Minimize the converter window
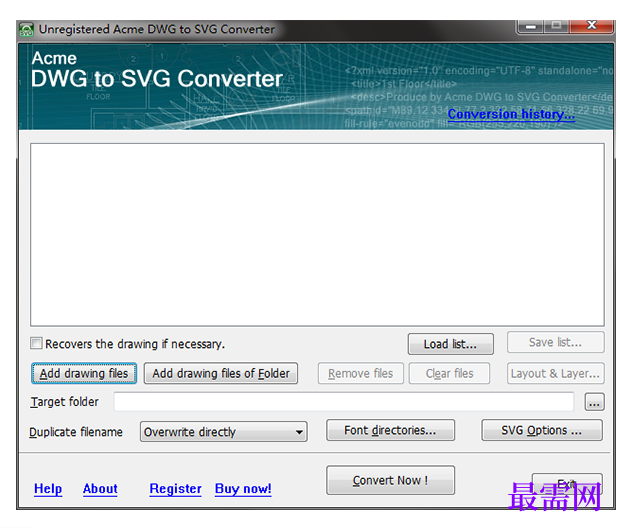The image size is (620, 528). [x=531, y=26]
